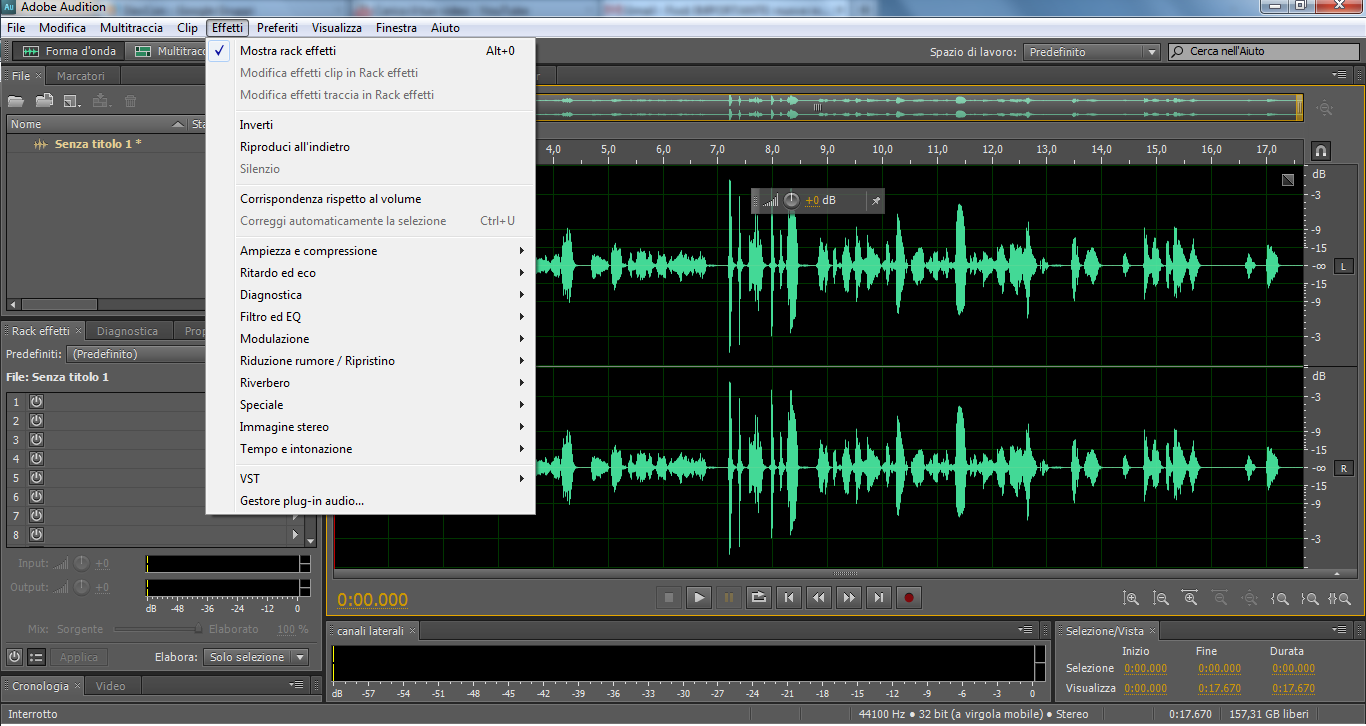Screen dimensions: 1366x726
Task: Click the Open File folder icon
Action: coord(16,101)
